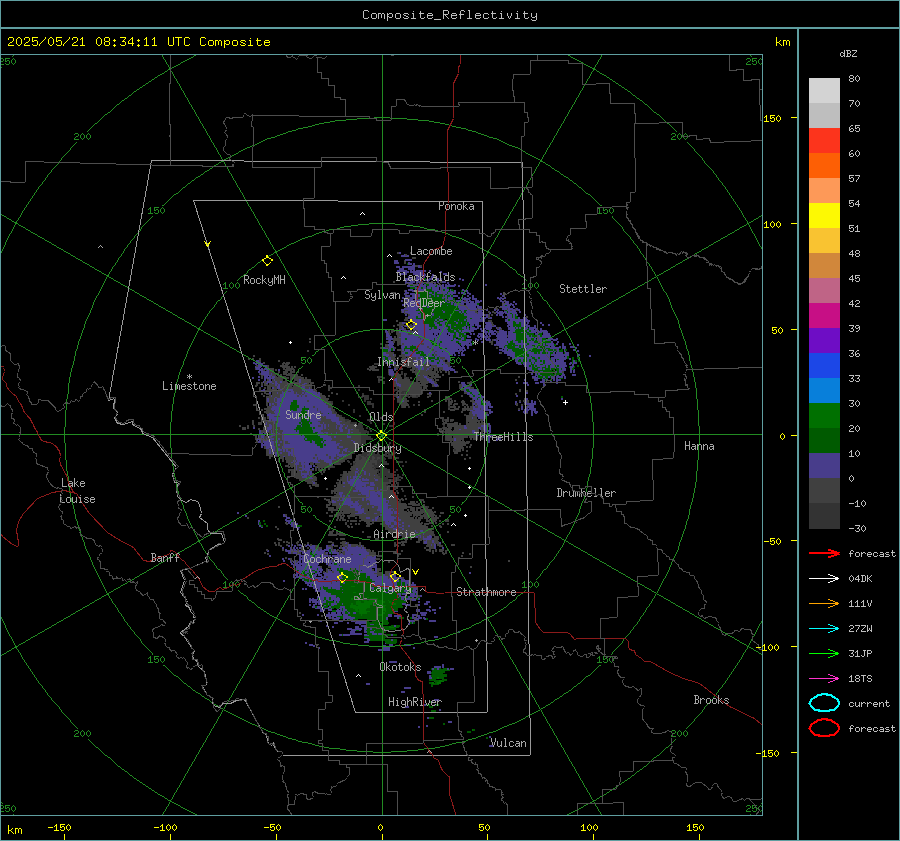900x841 pixels.
Task: Click the dBZ legend heading
Action: [848, 54]
